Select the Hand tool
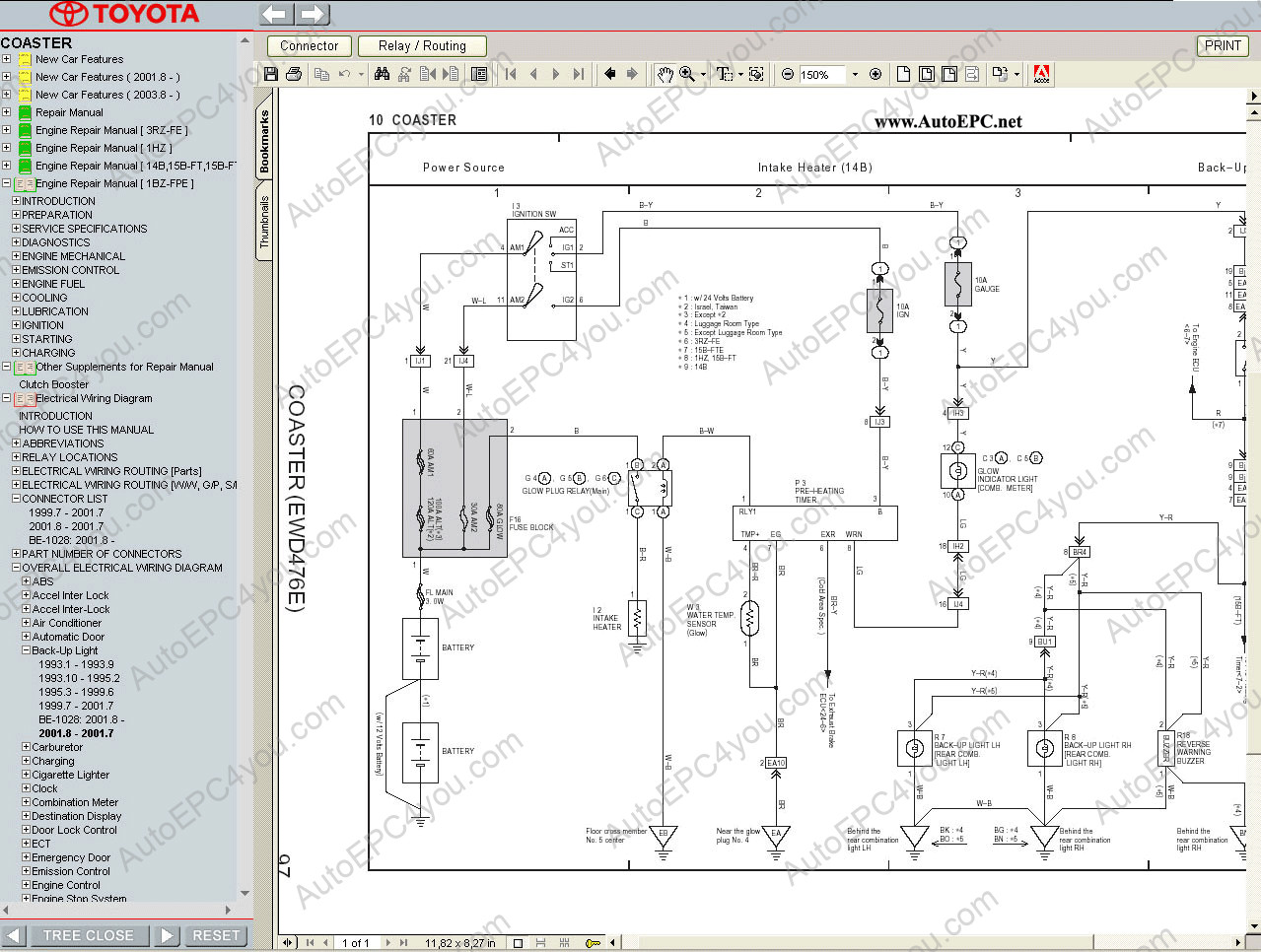This screenshot has height=952, width=1261. click(665, 74)
